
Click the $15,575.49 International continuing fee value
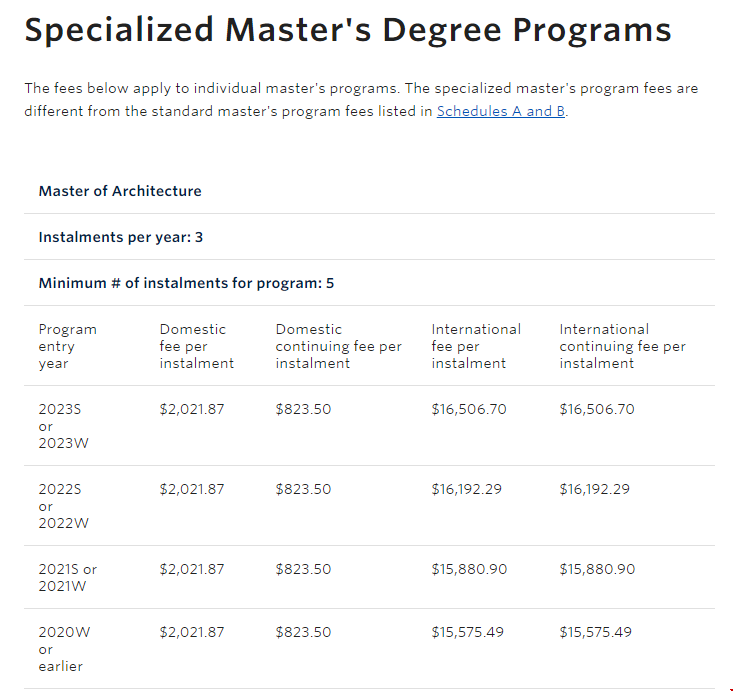pyautogui.click(x=596, y=632)
